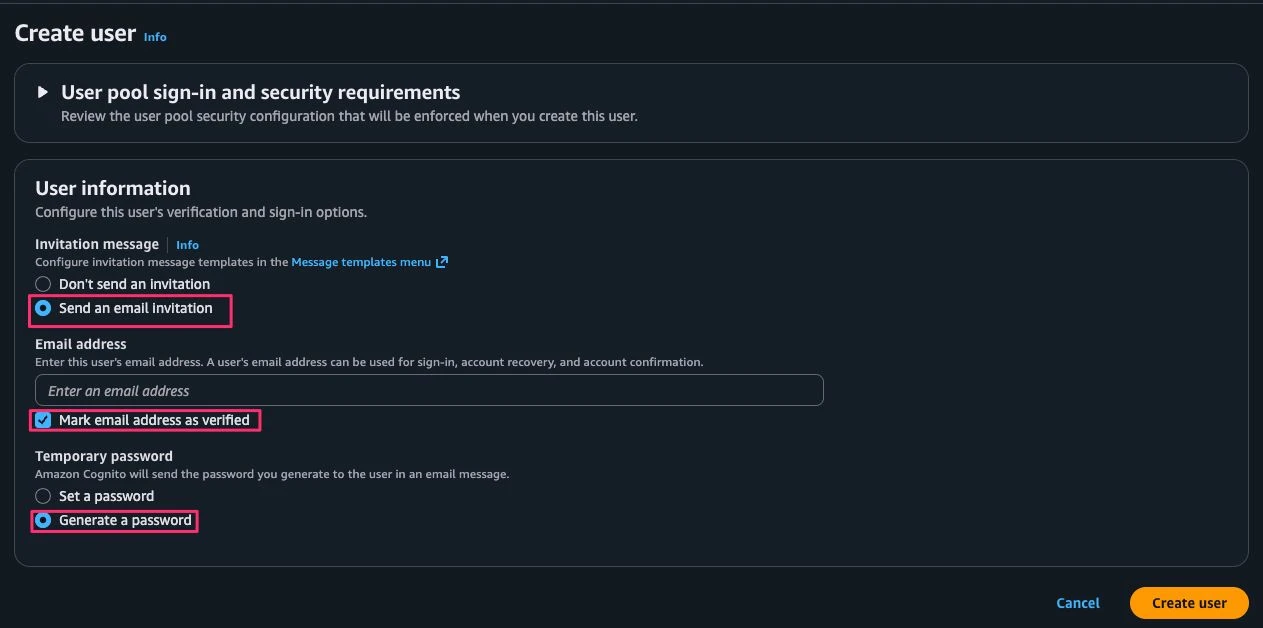This screenshot has height=628, width=1263.
Task: Click the 'User information' panel heading
Action: (113, 188)
